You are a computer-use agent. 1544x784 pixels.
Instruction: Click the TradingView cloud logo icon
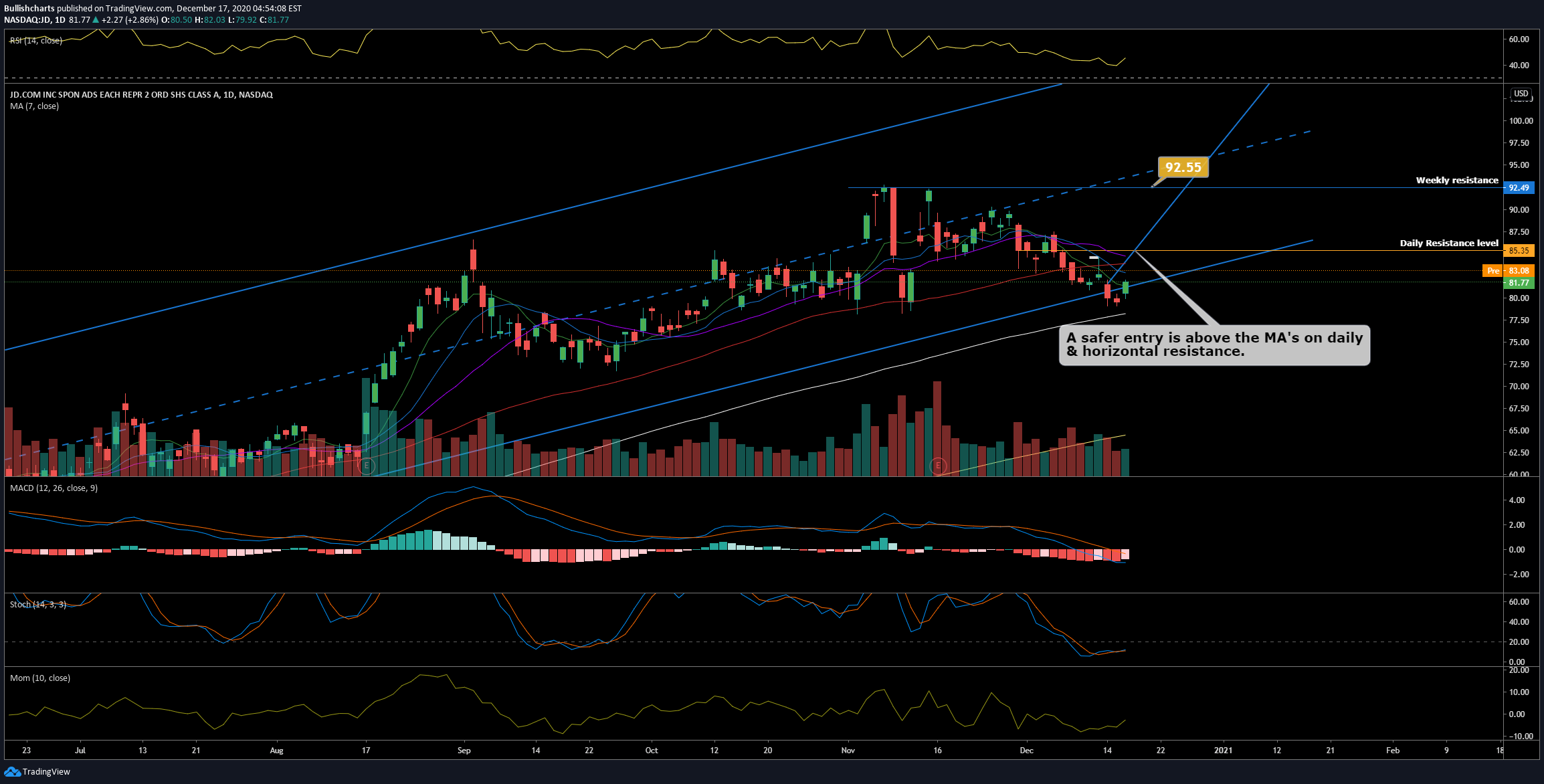tap(12, 771)
